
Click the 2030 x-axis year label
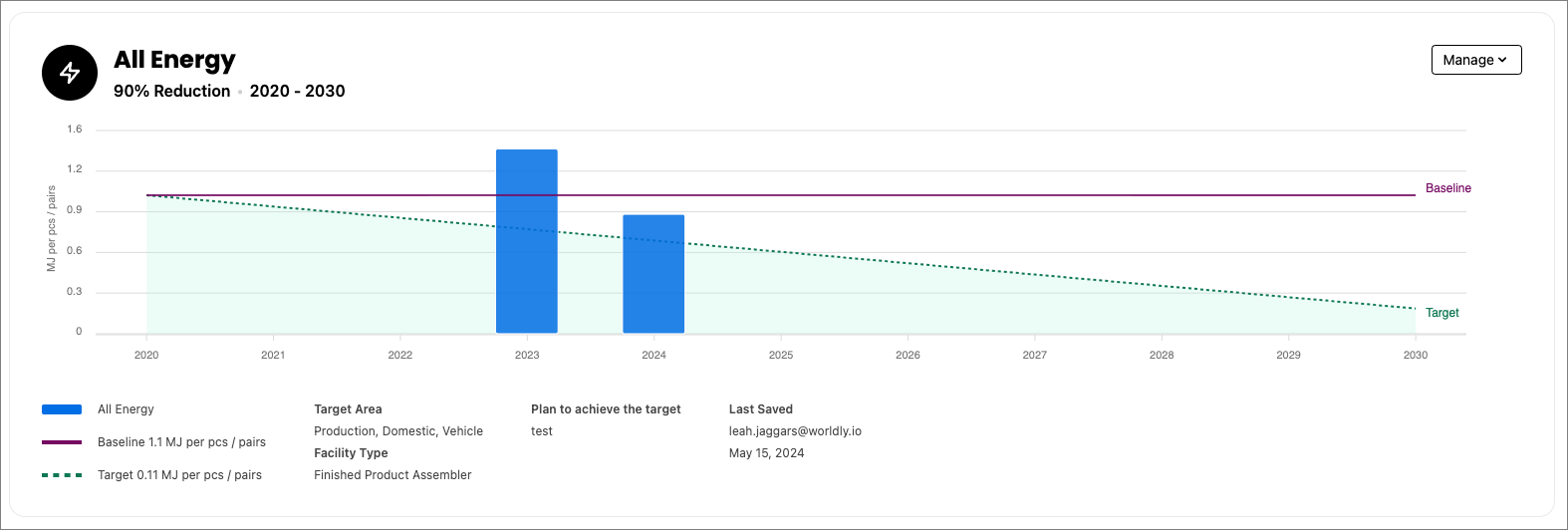[x=1415, y=355]
